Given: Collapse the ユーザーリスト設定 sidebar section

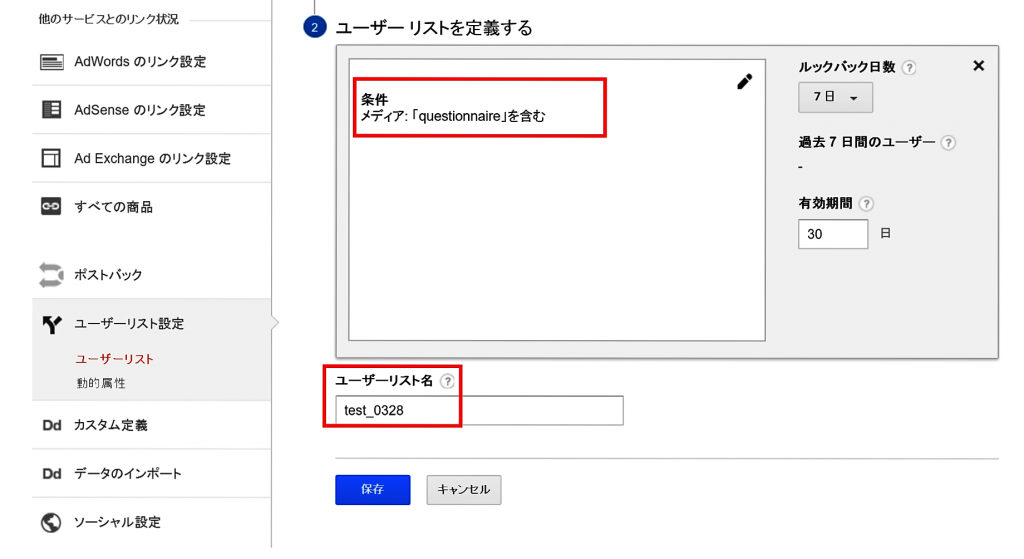Looking at the screenshot, I should click(129, 324).
